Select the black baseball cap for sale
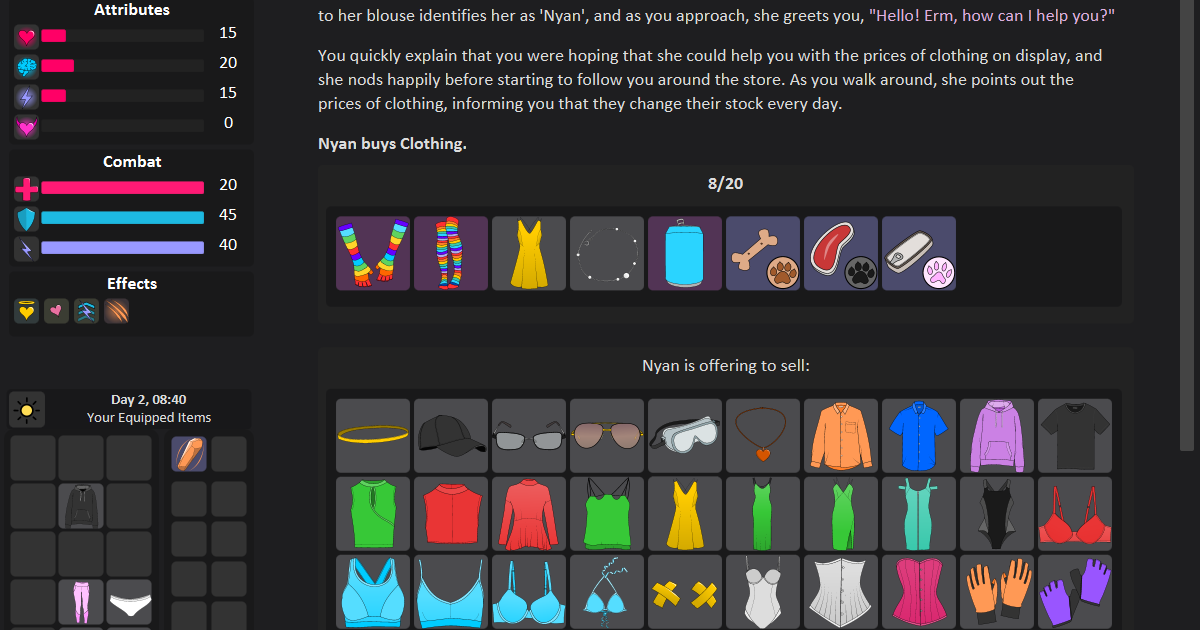 pos(451,436)
